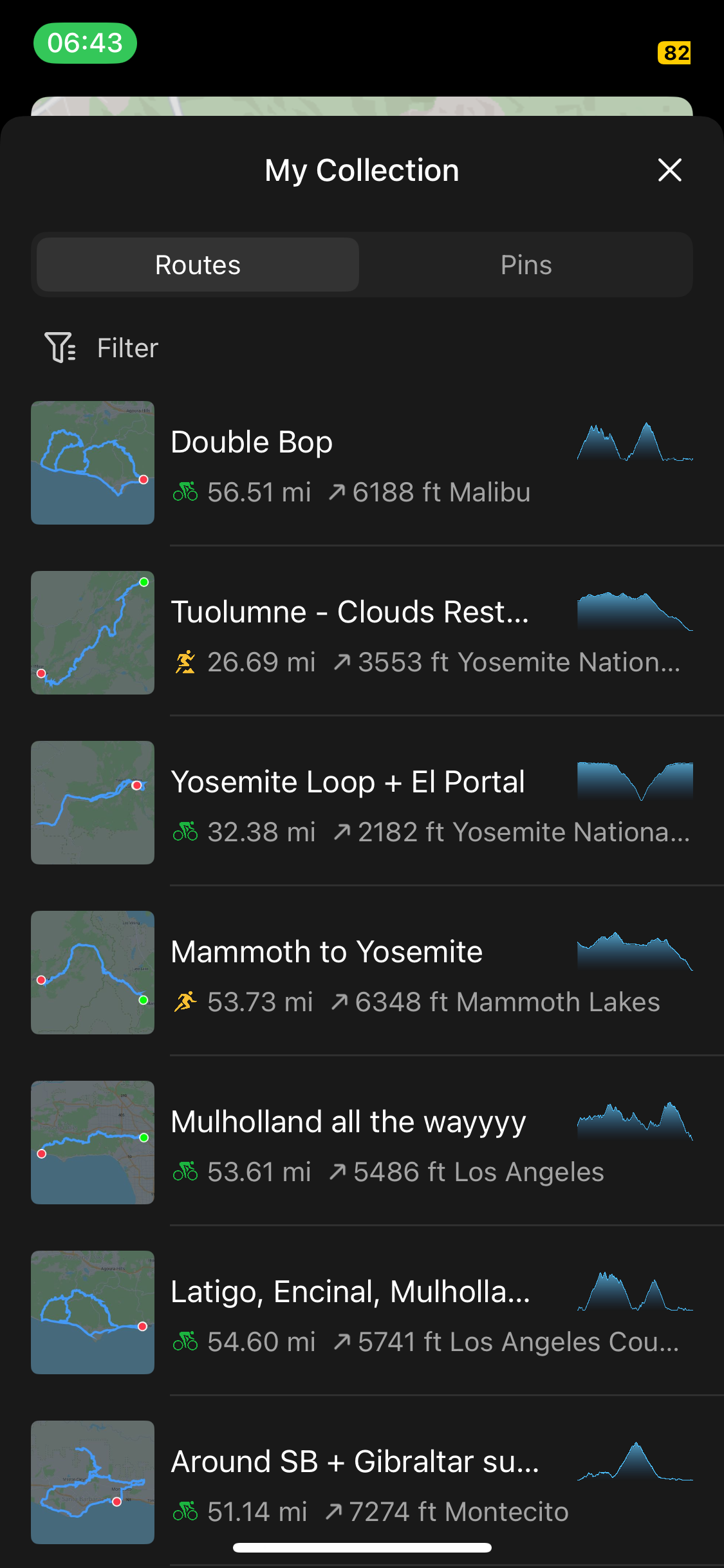The image size is (724, 1568).
Task: Open the Tuolumne - Clouds Rest map thumbnail
Action: click(x=93, y=633)
